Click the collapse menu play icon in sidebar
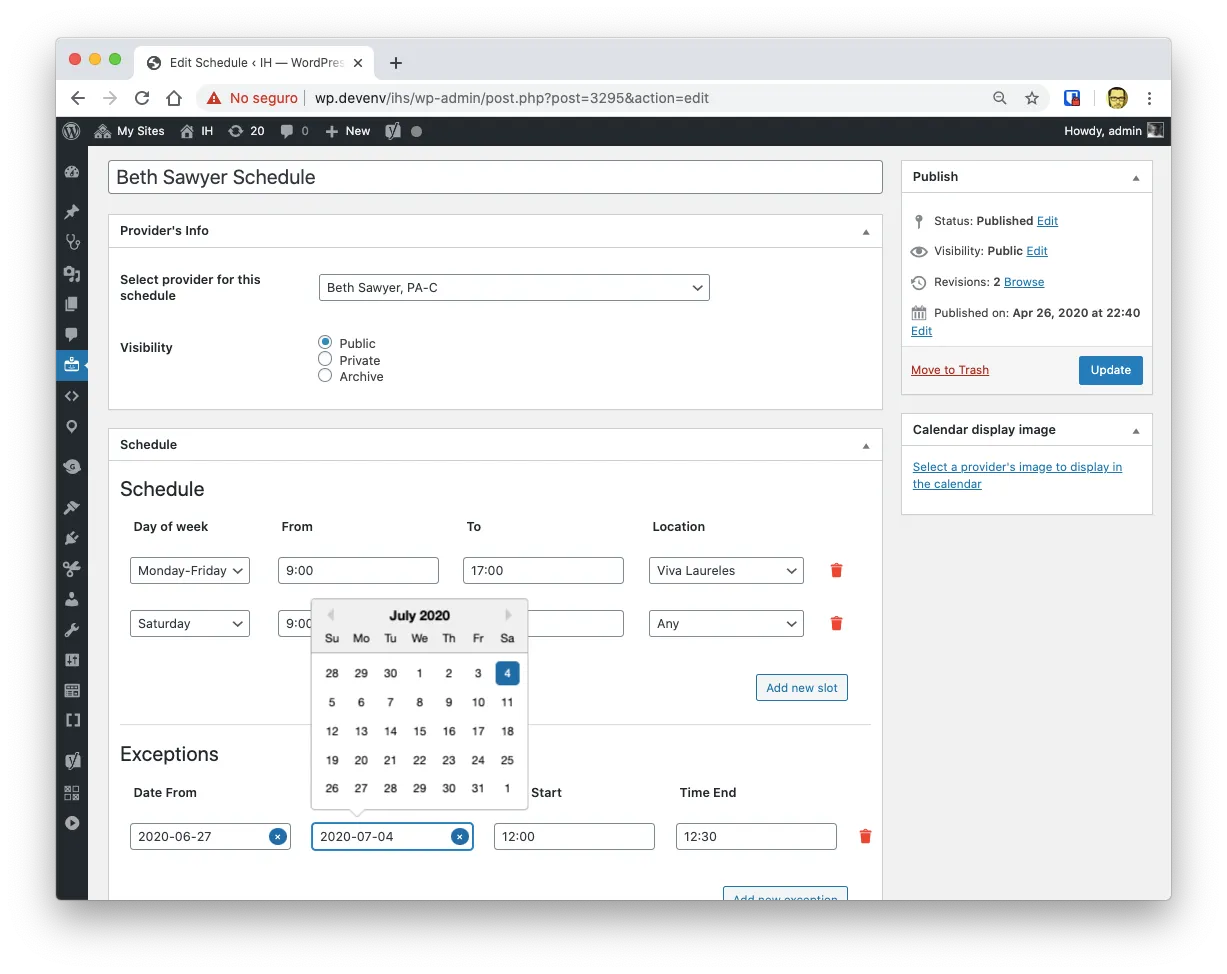 click(x=71, y=823)
